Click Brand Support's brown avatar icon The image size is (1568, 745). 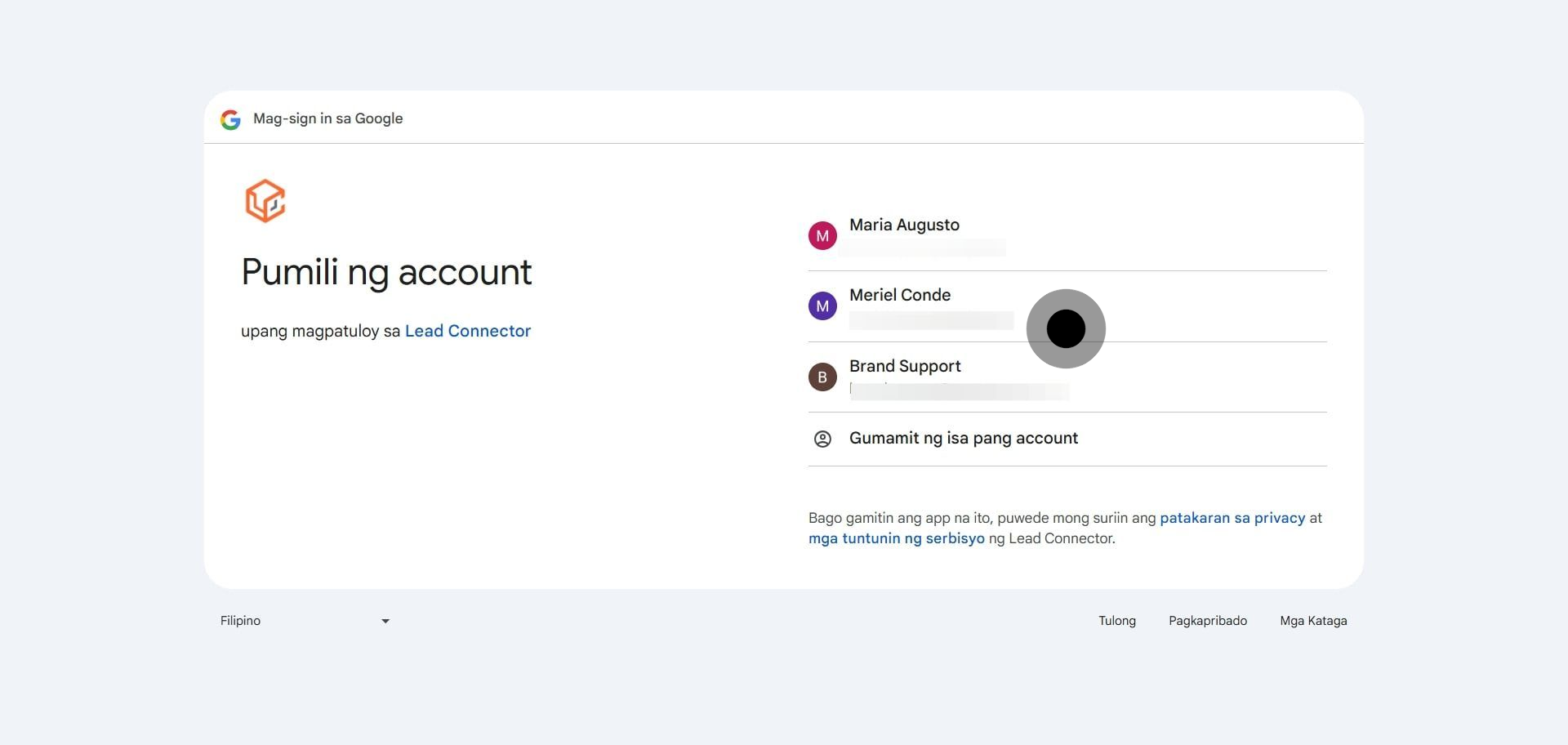click(822, 377)
